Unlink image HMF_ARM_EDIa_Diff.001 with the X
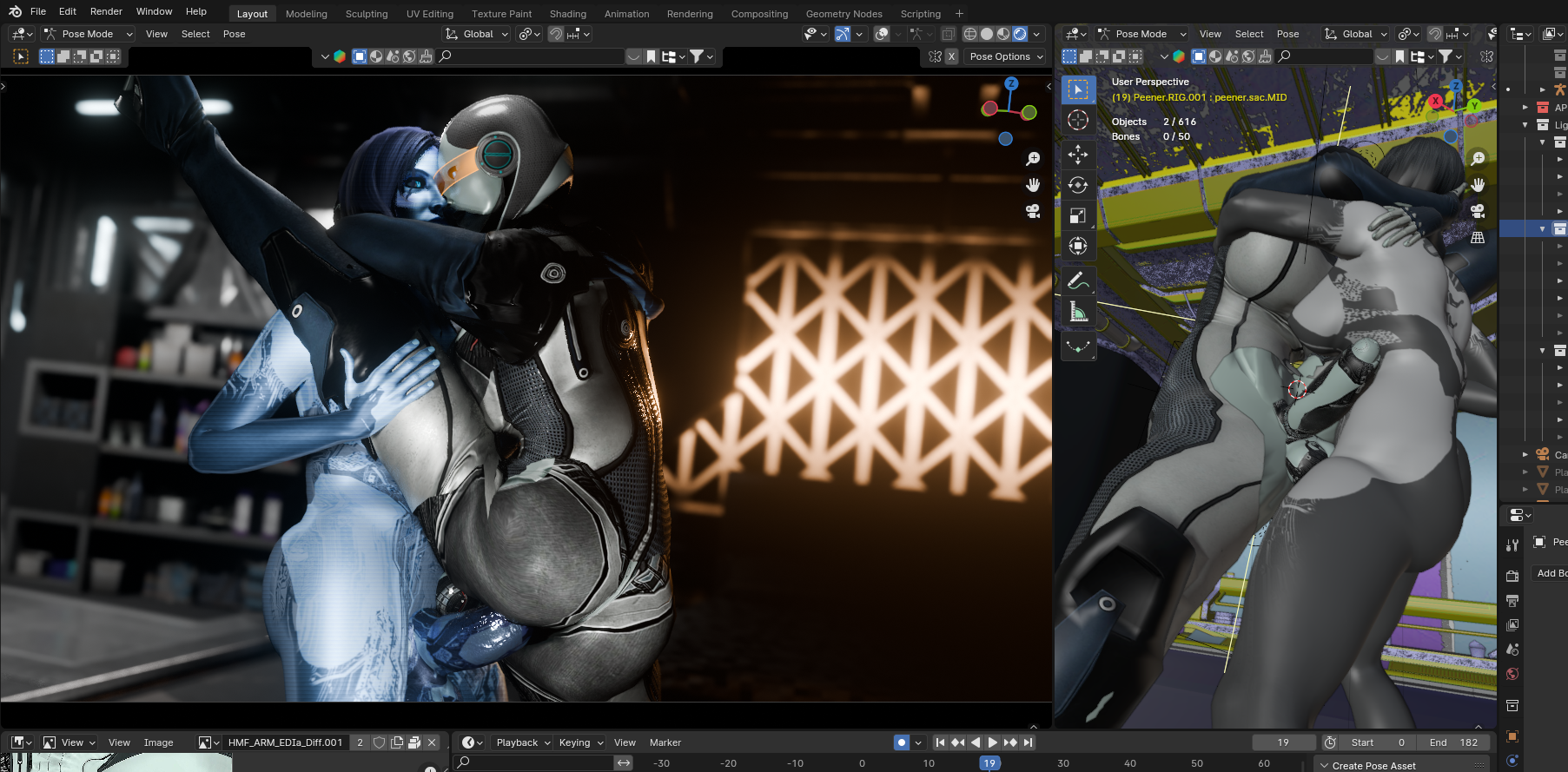 point(432,742)
